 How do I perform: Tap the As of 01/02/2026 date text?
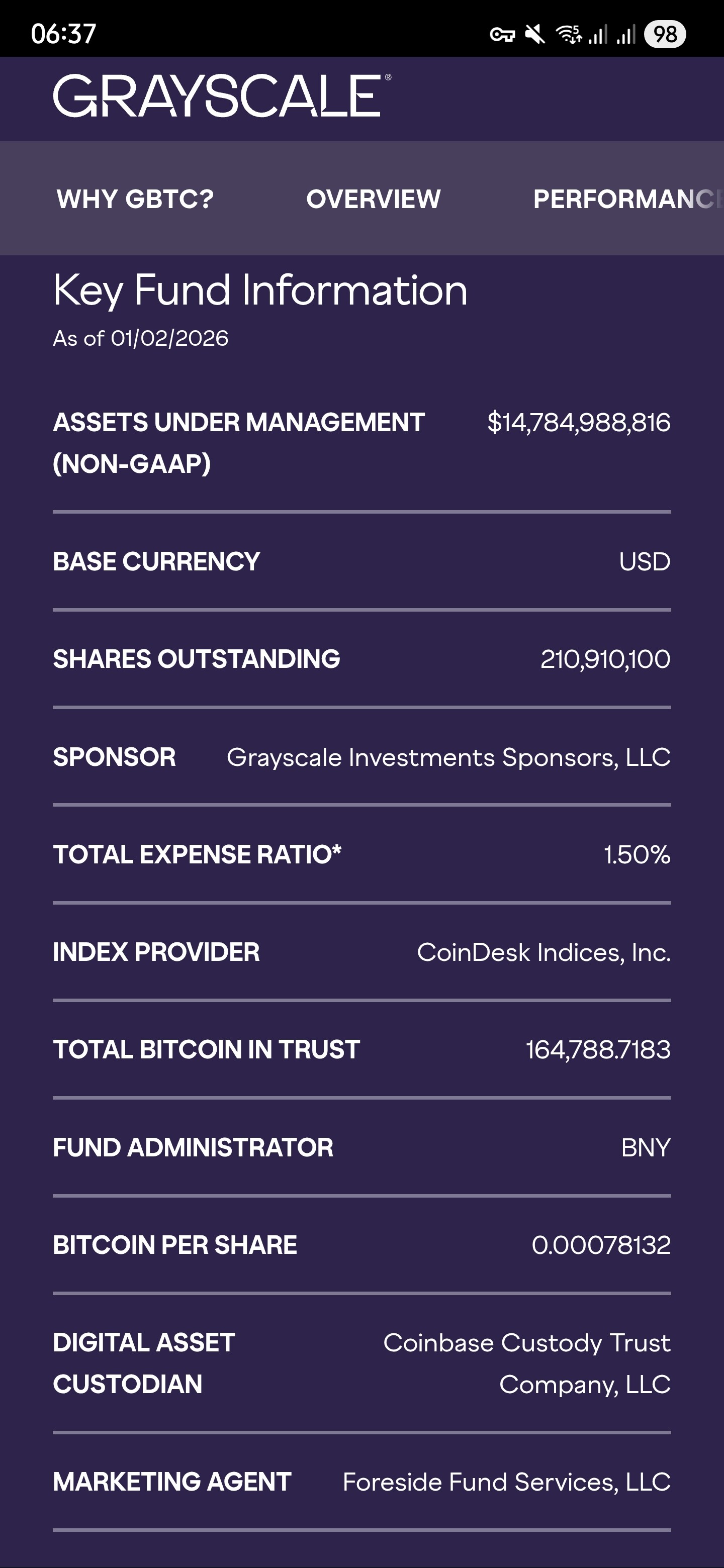[141, 338]
